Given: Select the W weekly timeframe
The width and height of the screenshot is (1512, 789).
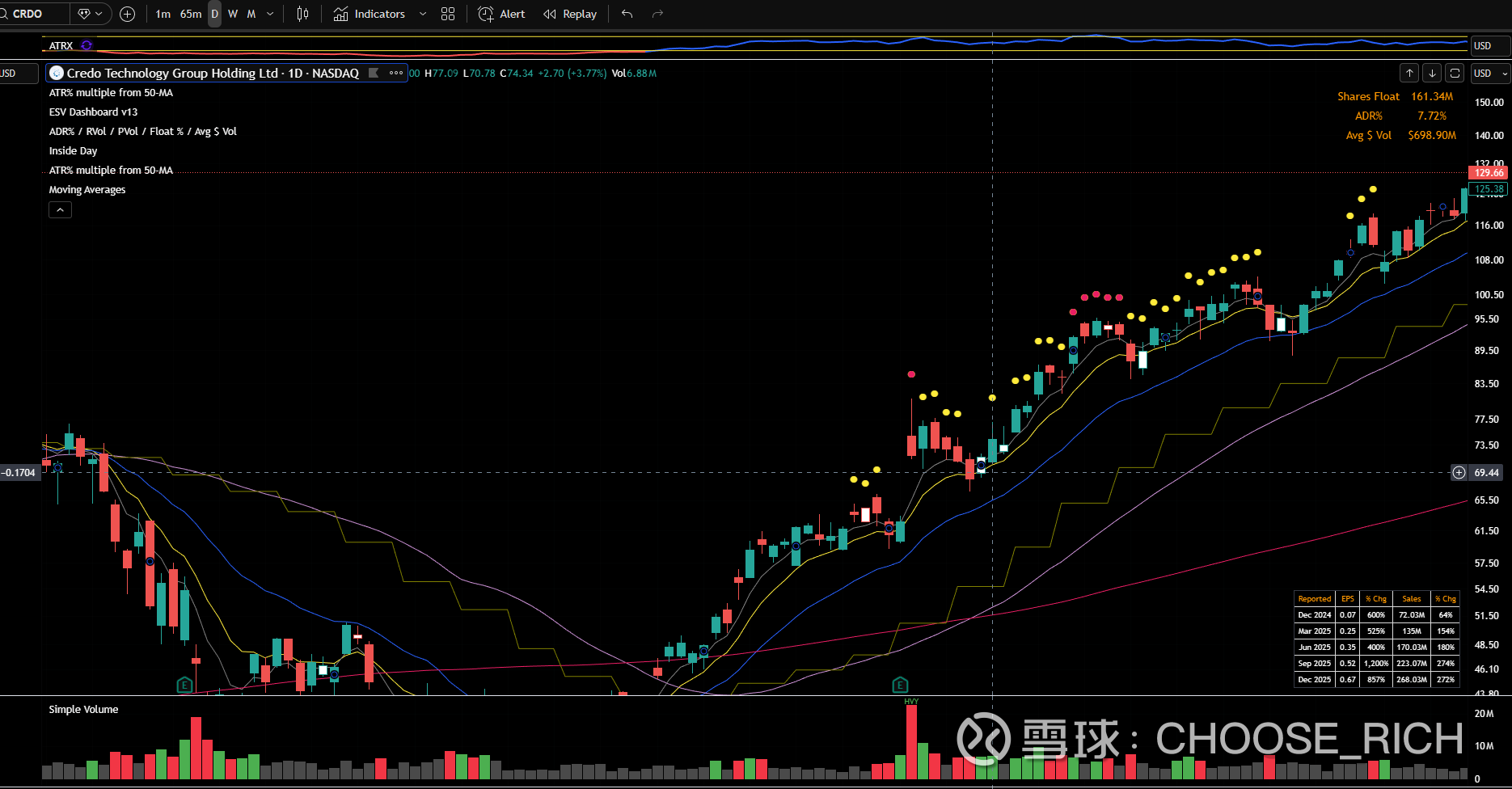Looking at the screenshot, I should pyautogui.click(x=233, y=14).
